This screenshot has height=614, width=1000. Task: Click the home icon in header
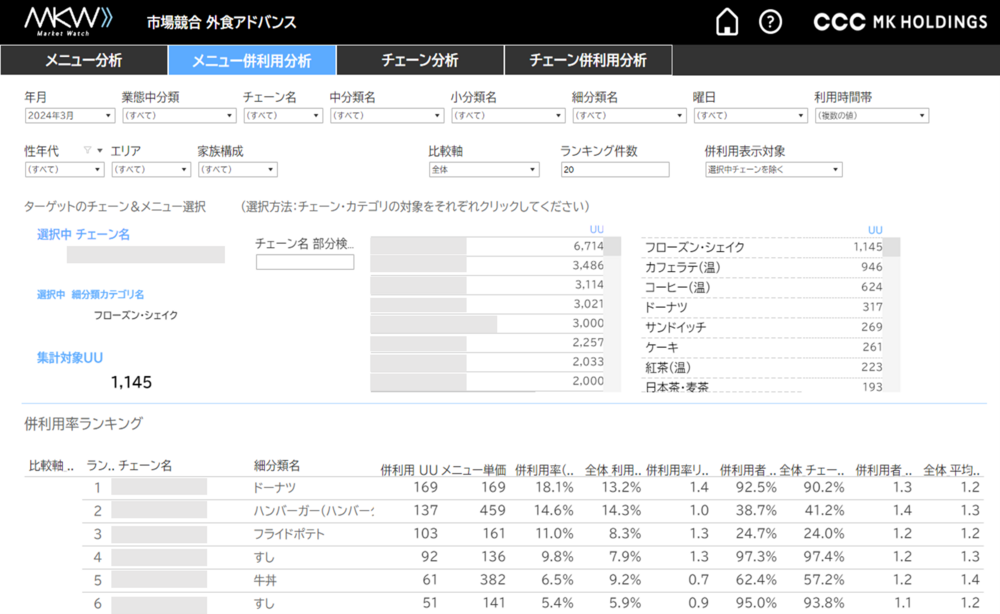tap(728, 22)
